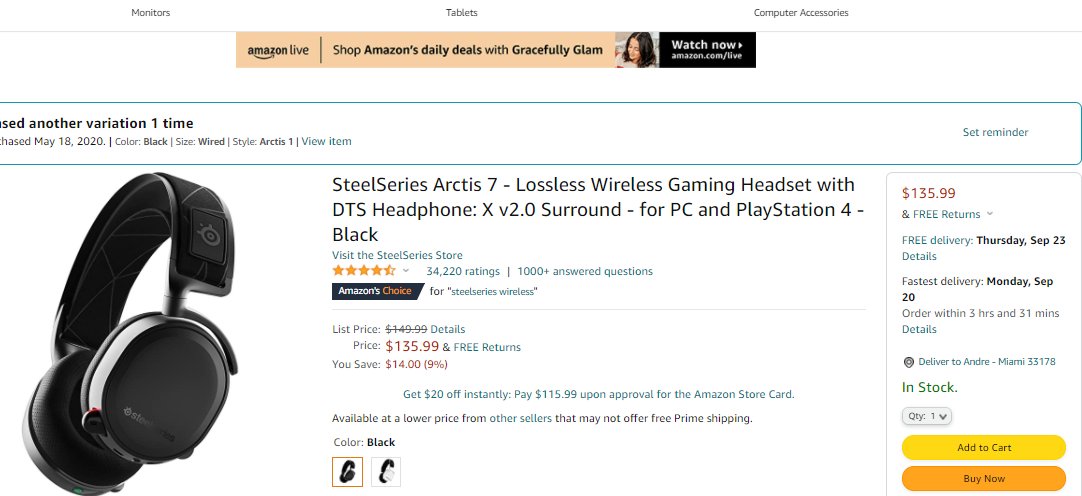Open 1000+ answered questions link
The image size is (1082, 496).
click(585, 271)
